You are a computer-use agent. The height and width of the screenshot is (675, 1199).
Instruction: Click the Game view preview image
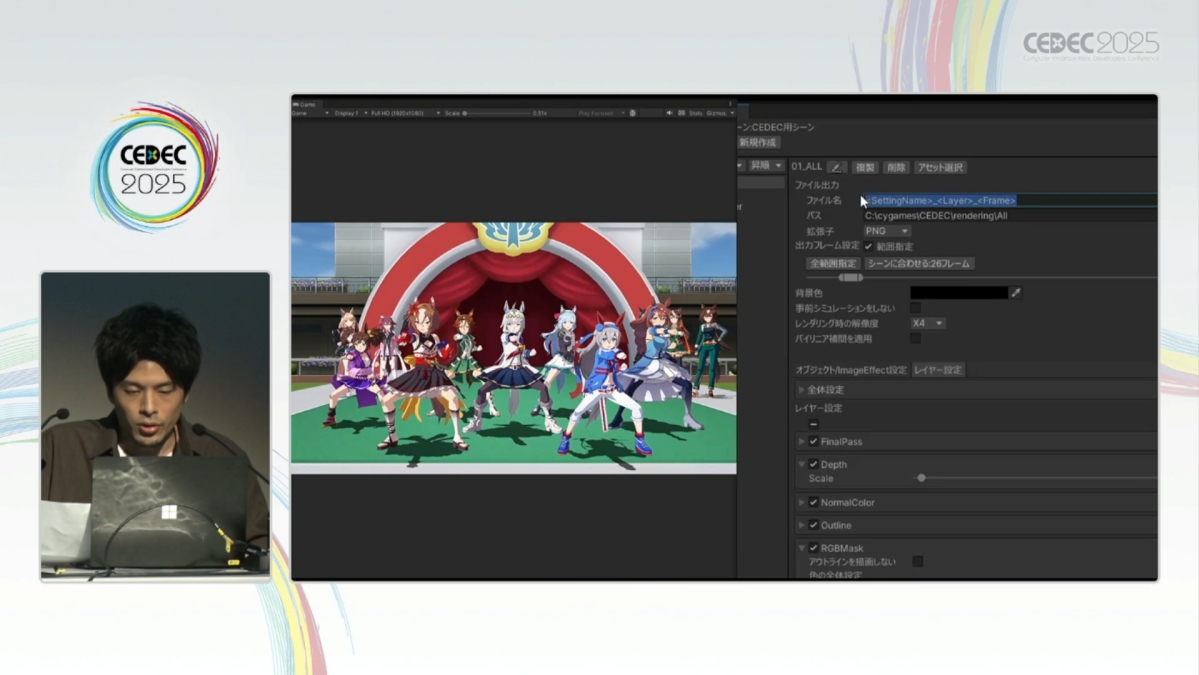514,348
